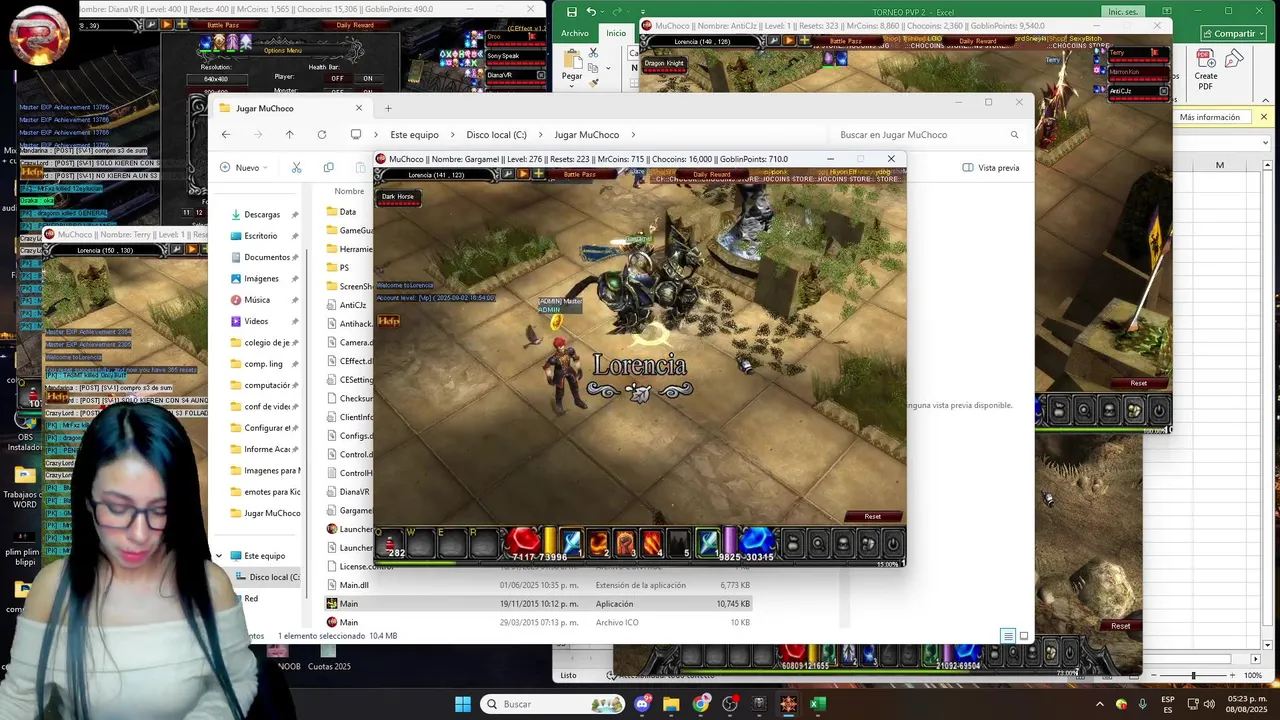Click Inic. ses. button in Excel title bar
Viewport: 1280px width, 720px height.
coord(1123,12)
